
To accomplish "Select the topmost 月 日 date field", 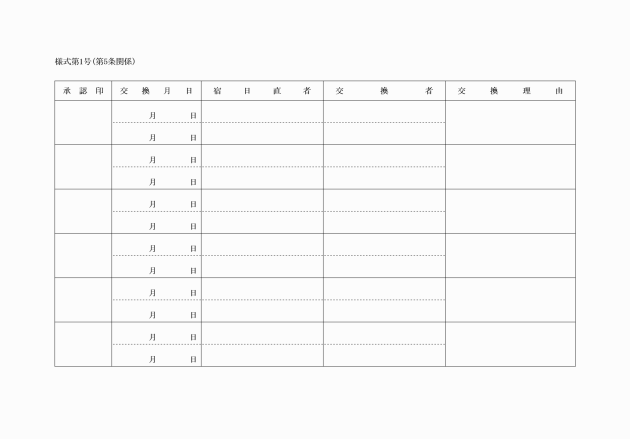I will click(156, 112).
